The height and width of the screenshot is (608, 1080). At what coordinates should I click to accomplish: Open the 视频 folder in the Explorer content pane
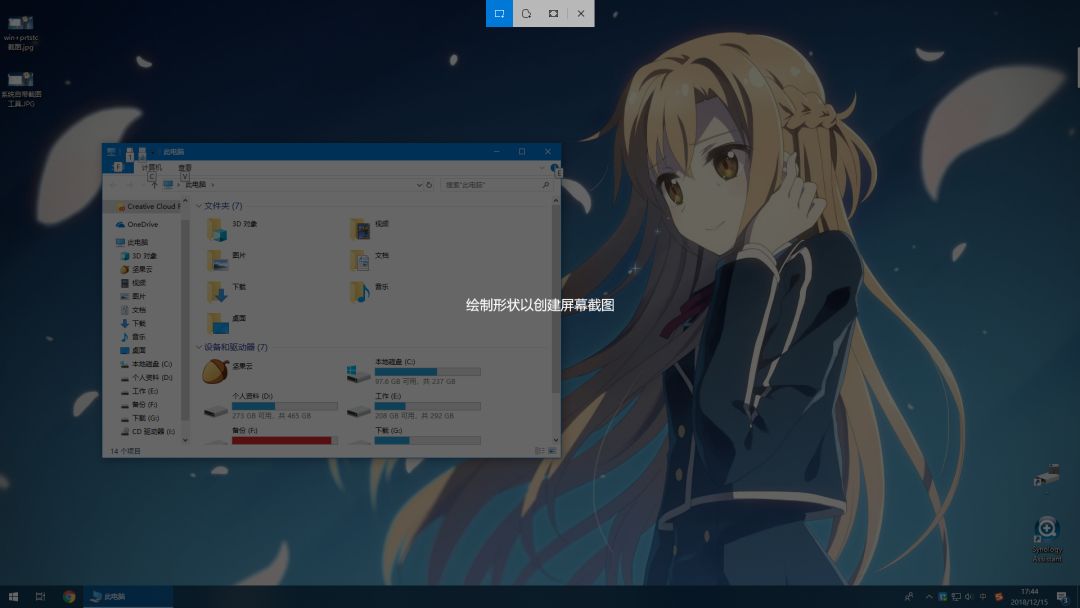tap(360, 229)
